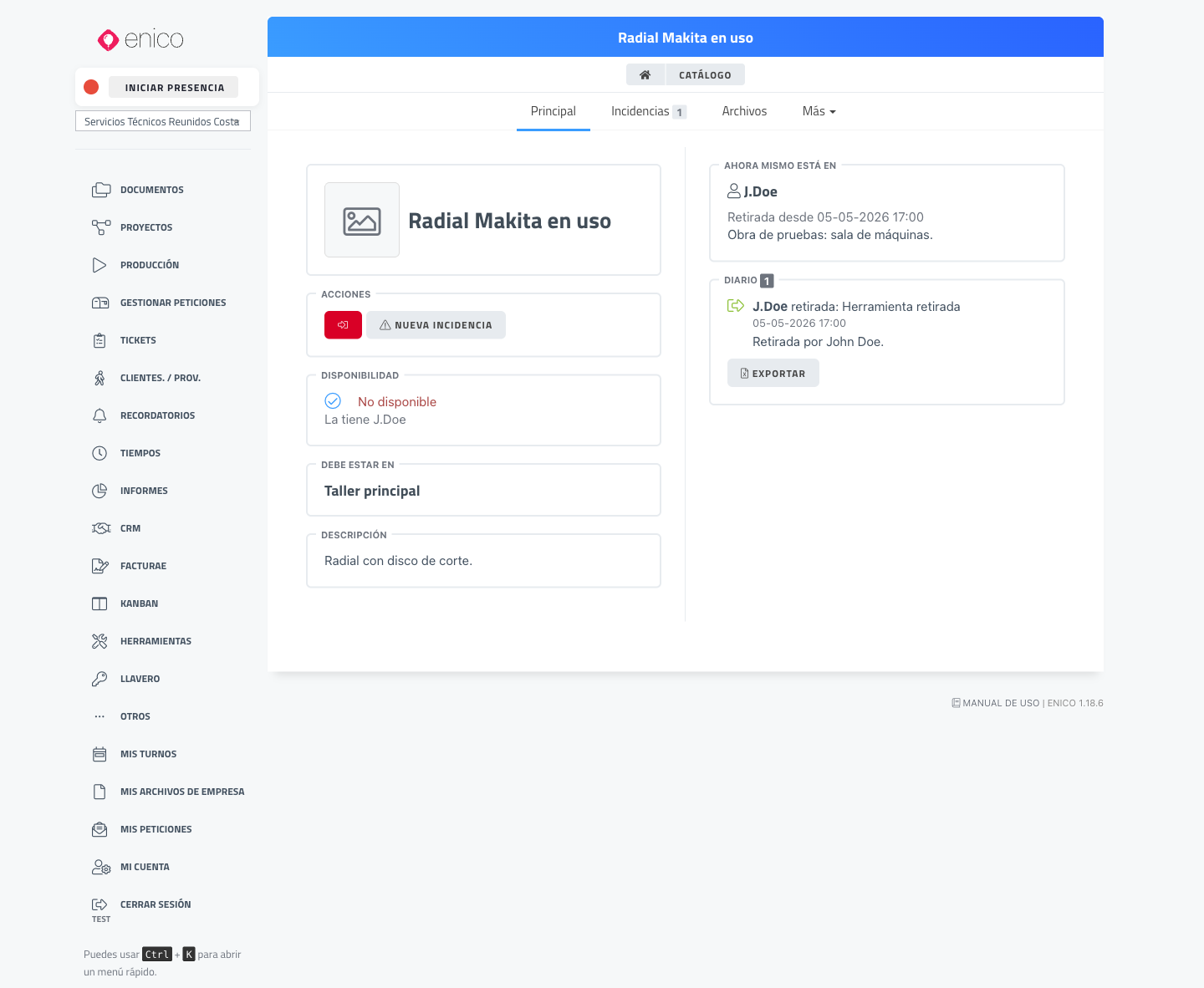The image size is (1204, 988).
Task: Click 'Retirada desde 05-05-2026 17:00' text
Action: click(x=825, y=217)
